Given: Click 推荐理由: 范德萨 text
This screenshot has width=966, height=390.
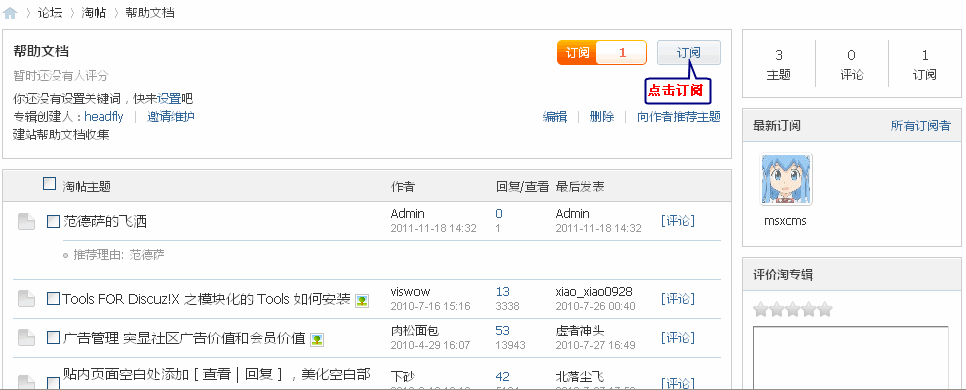Looking at the screenshot, I should coord(119,254).
